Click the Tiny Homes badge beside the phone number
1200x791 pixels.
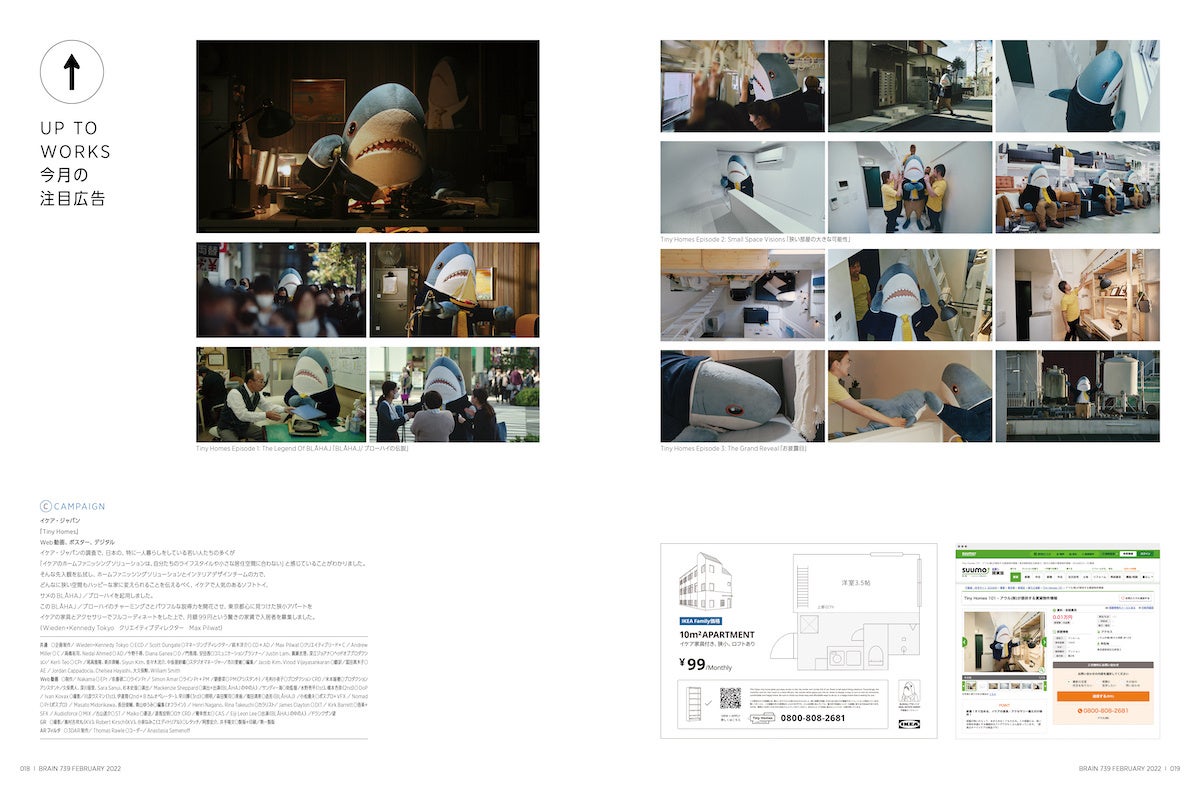click(763, 717)
